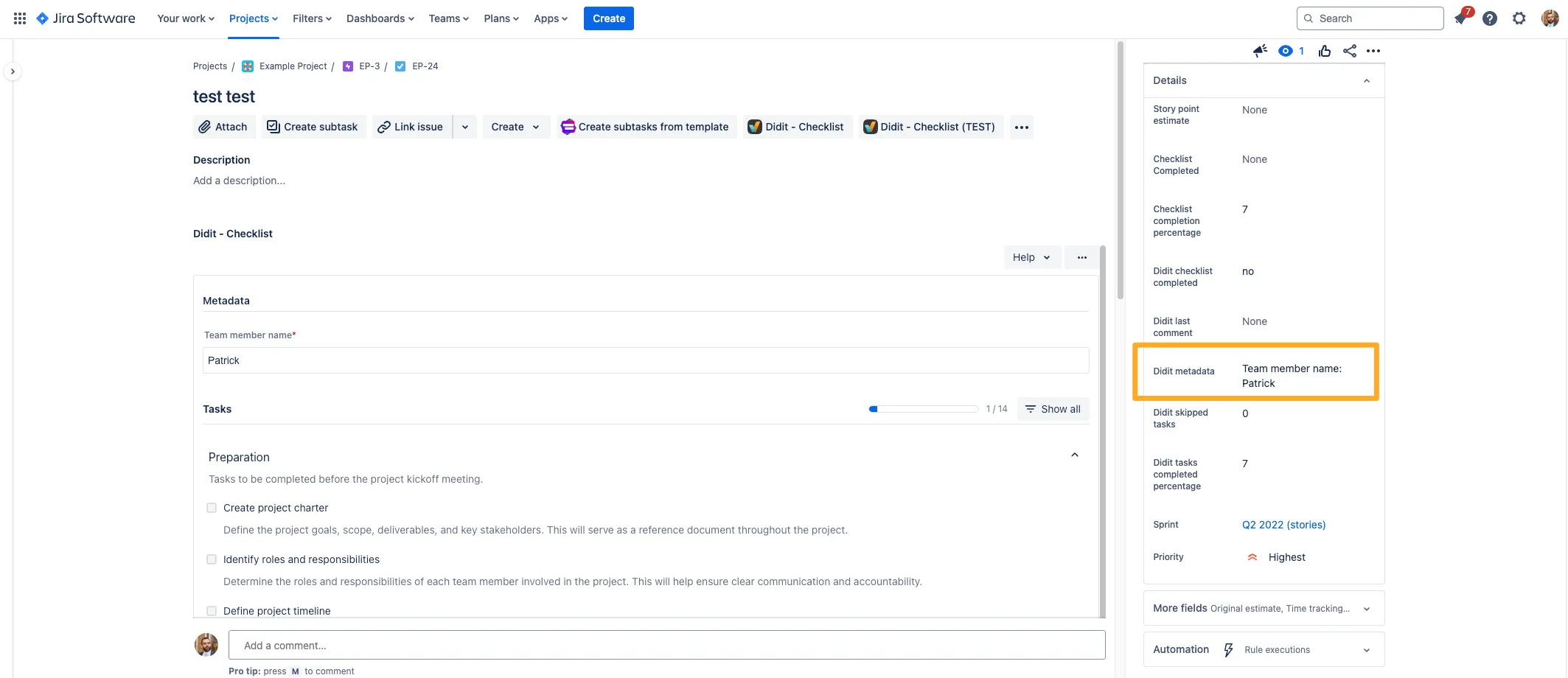Click the Example Project icon in breadcrumbs
Image resolution: width=1568 pixels, height=678 pixels.
pyautogui.click(x=248, y=66)
